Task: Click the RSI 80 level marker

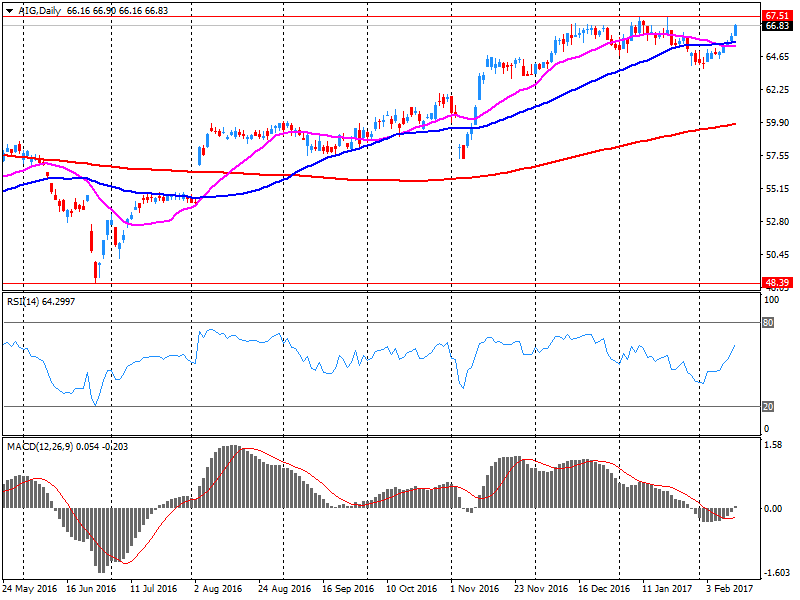Action: point(768,322)
